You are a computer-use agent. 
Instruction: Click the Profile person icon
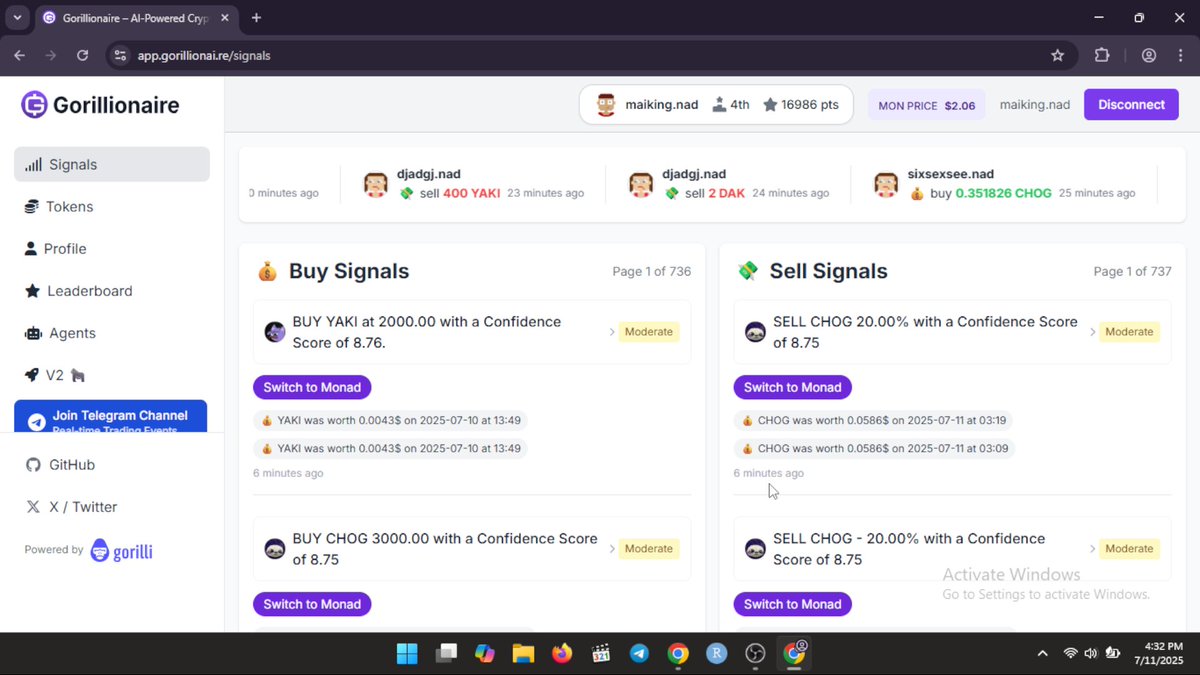click(30, 249)
